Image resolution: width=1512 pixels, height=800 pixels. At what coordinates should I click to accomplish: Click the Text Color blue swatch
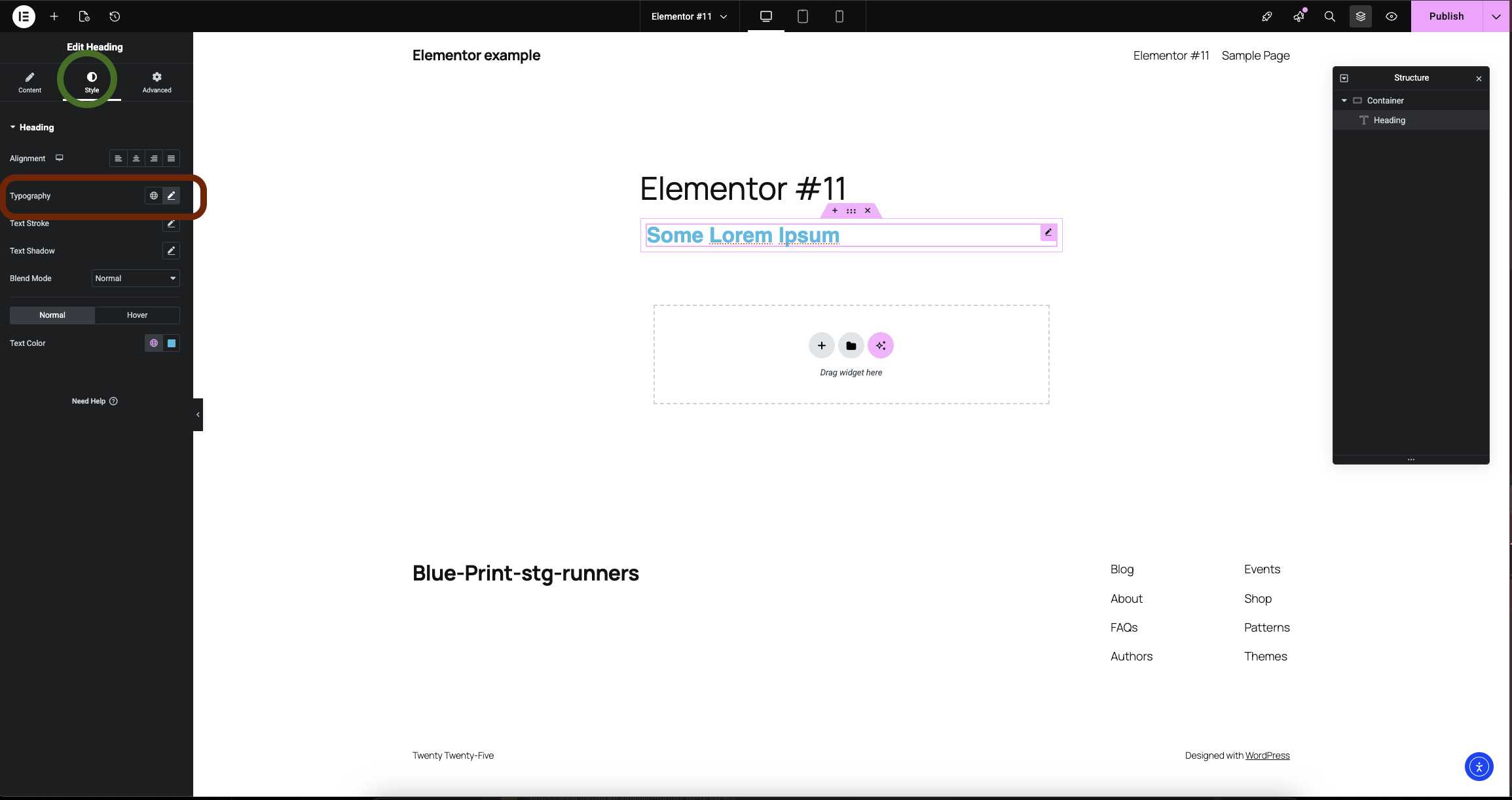pos(172,343)
